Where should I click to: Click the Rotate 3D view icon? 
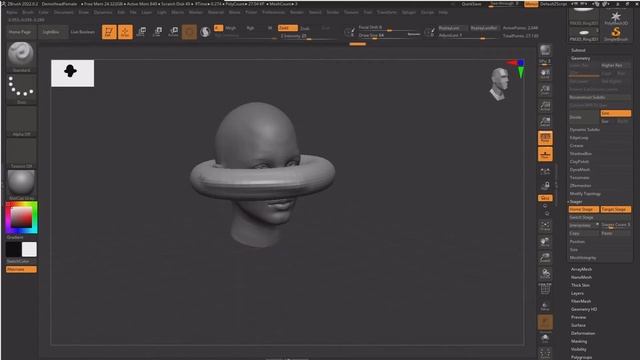pyautogui.click(x=545, y=274)
